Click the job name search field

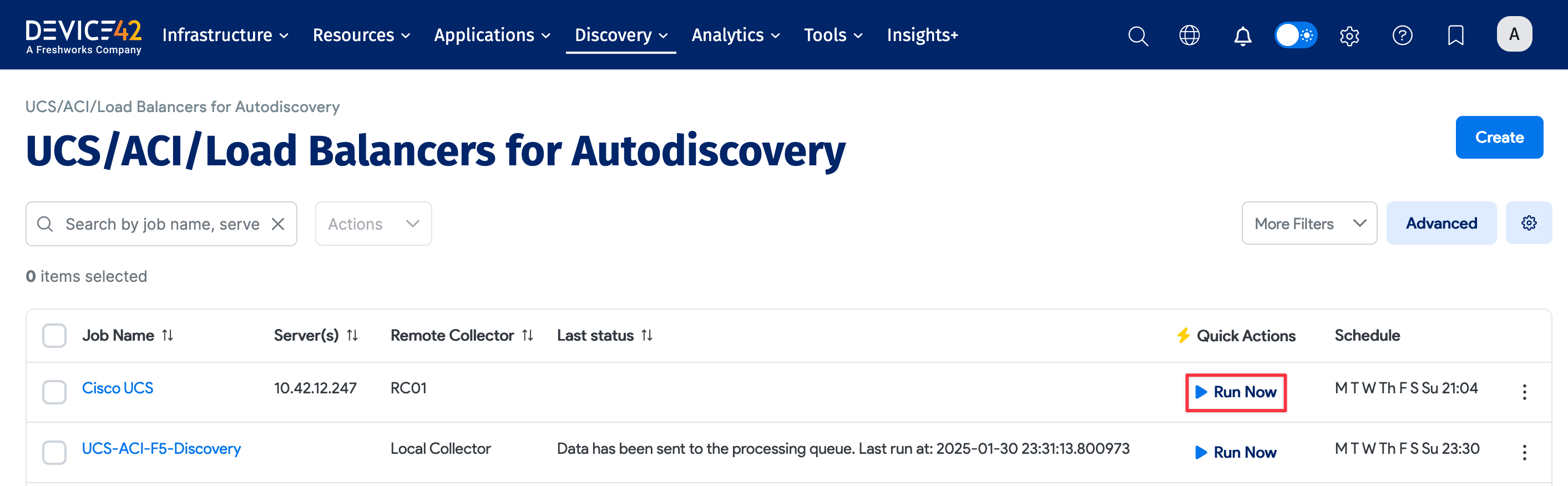161,224
